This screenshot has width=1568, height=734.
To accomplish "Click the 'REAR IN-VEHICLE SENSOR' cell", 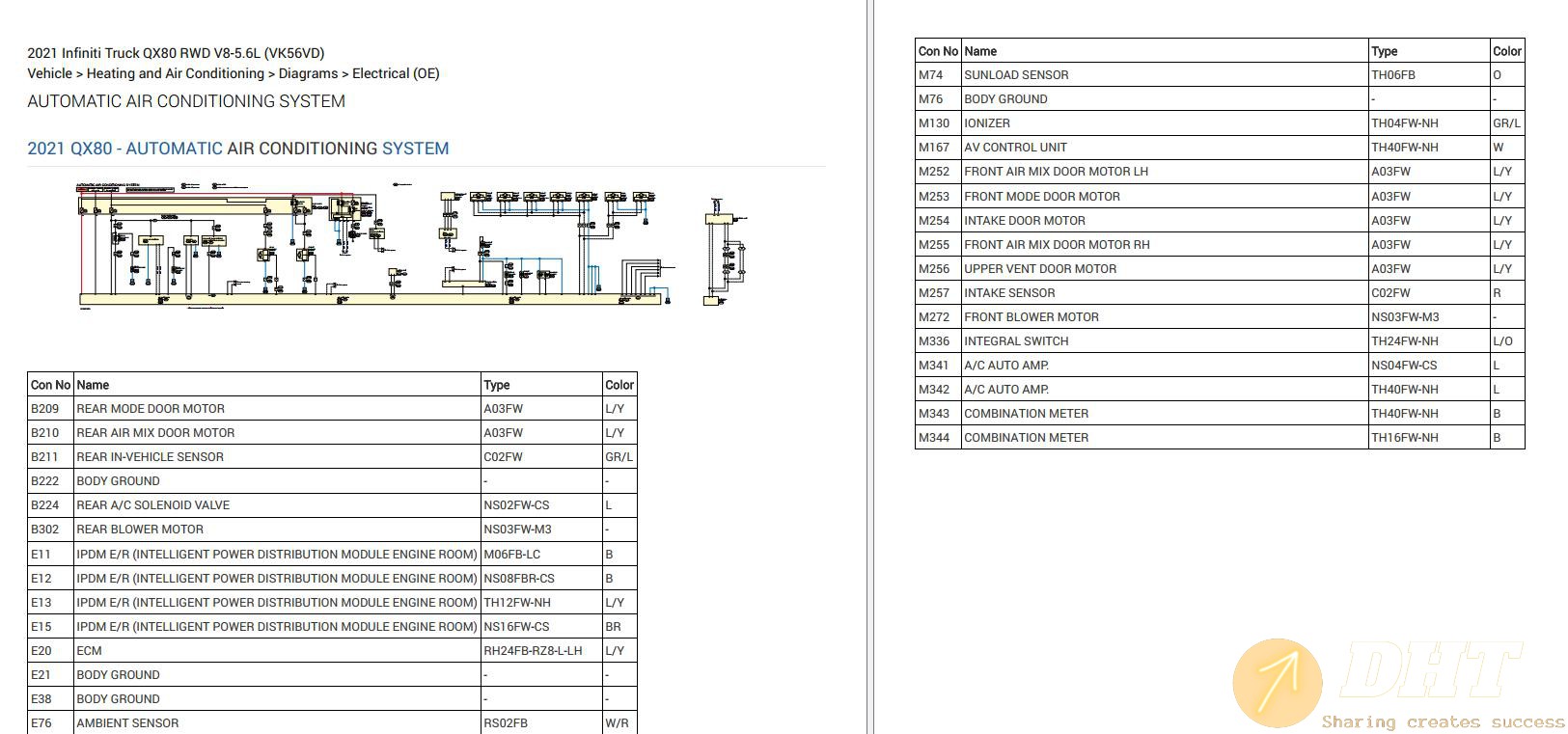I will tap(277, 456).
